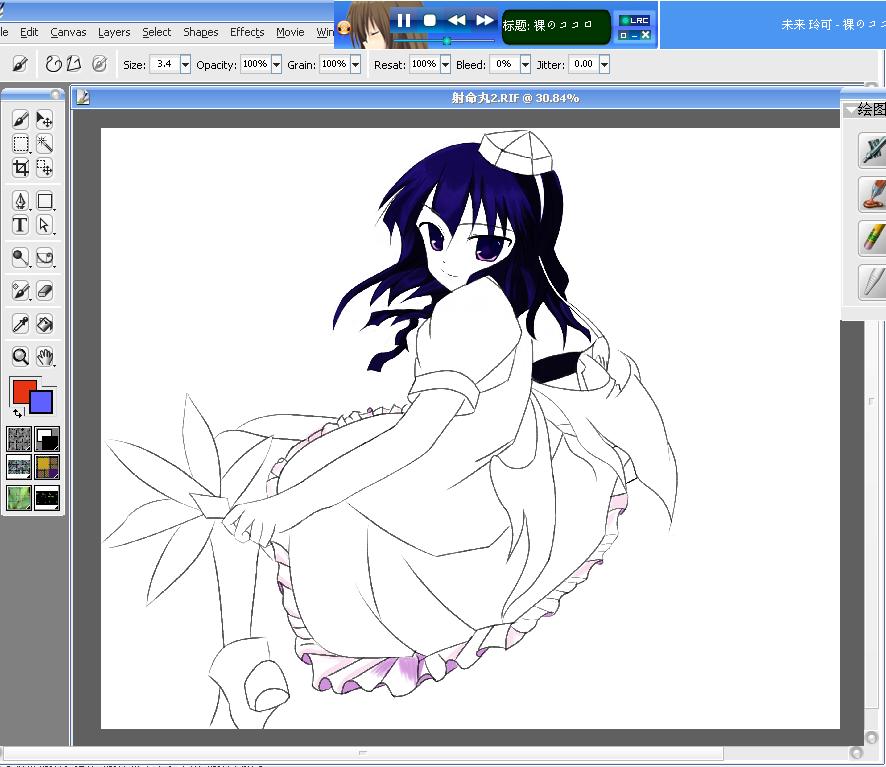886x767 pixels.
Task: Select the Selection Adjuster tool
Action: point(44,168)
